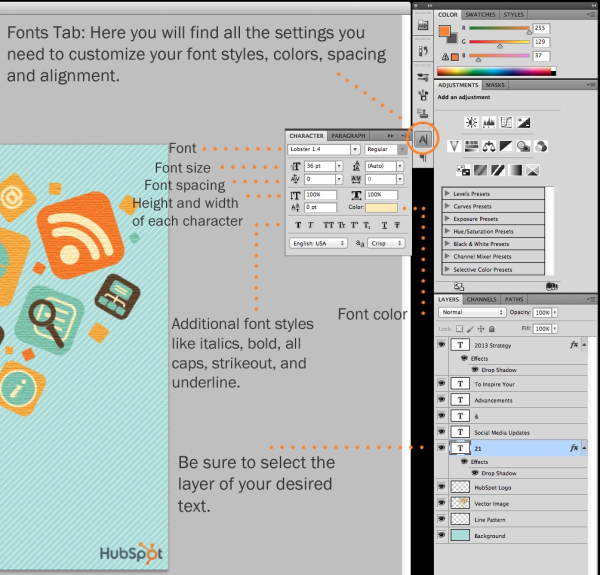Select the Social Media Updates layer name
This screenshot has height=575, width=600.
click(502, 433)
